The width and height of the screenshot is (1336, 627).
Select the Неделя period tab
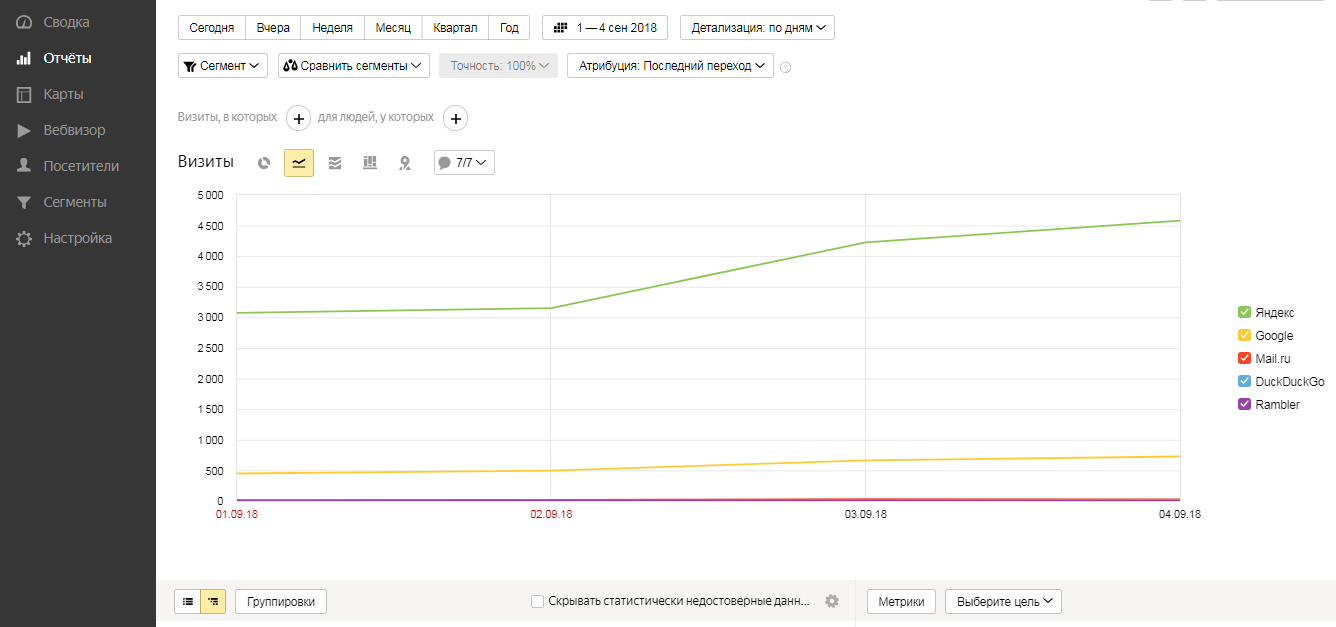pos(331,28)
